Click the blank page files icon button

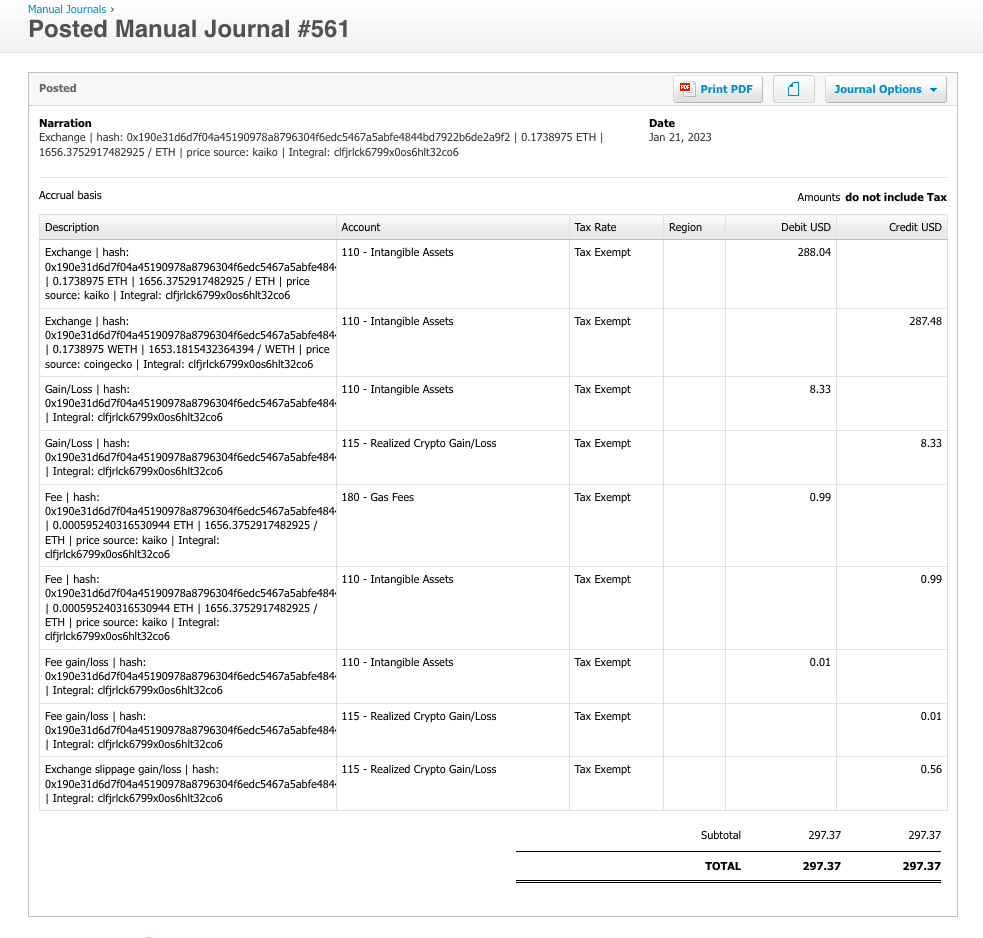[x=793, y=89]
